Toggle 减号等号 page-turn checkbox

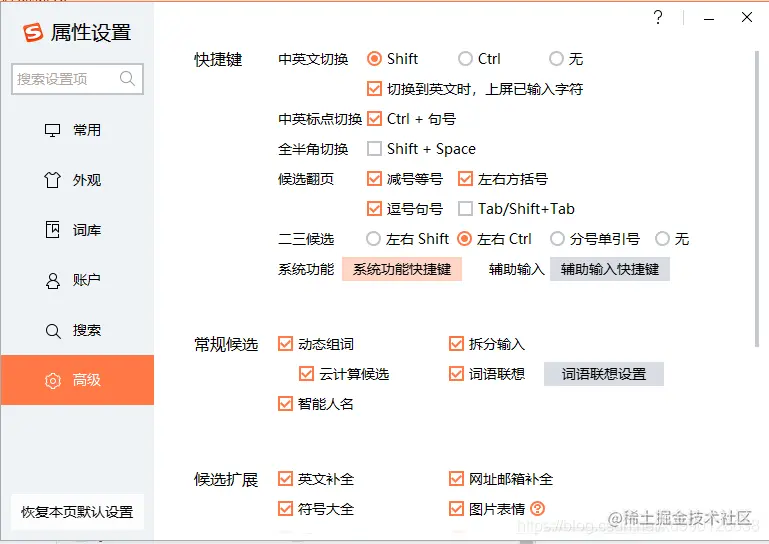coord(374,179)
